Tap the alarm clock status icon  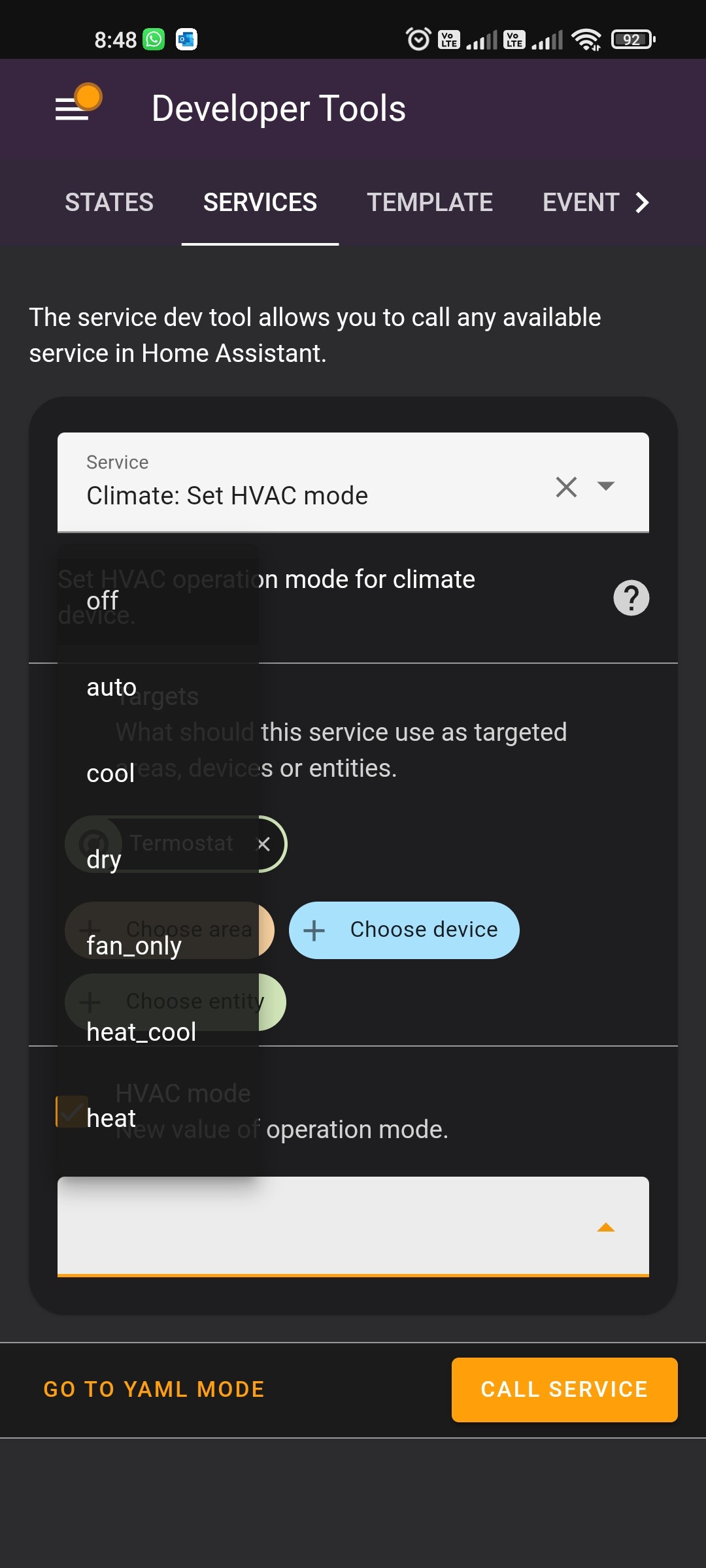coord(418,40)
